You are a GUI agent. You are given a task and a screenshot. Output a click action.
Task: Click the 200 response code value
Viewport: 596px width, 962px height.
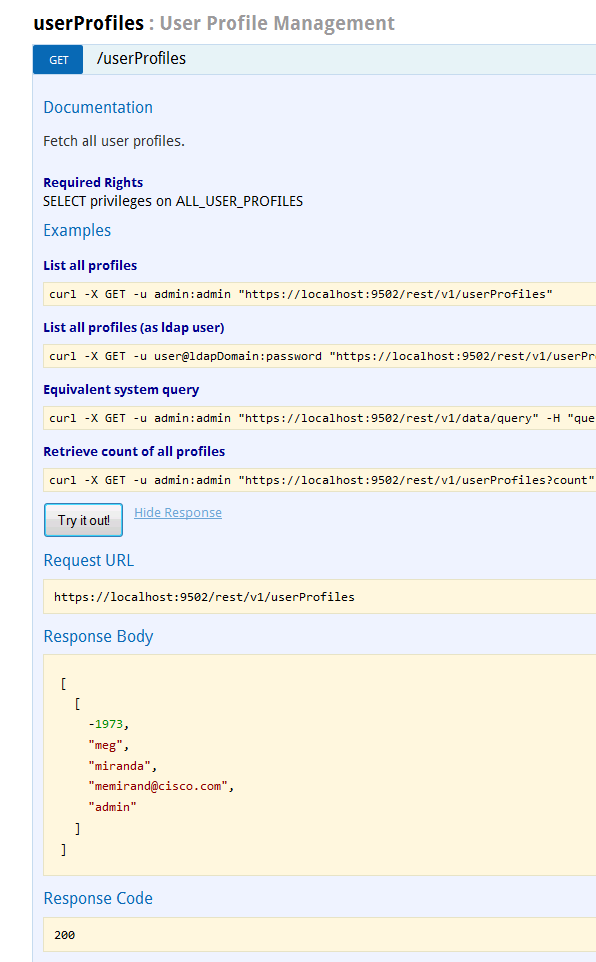[x=64, y=934]
